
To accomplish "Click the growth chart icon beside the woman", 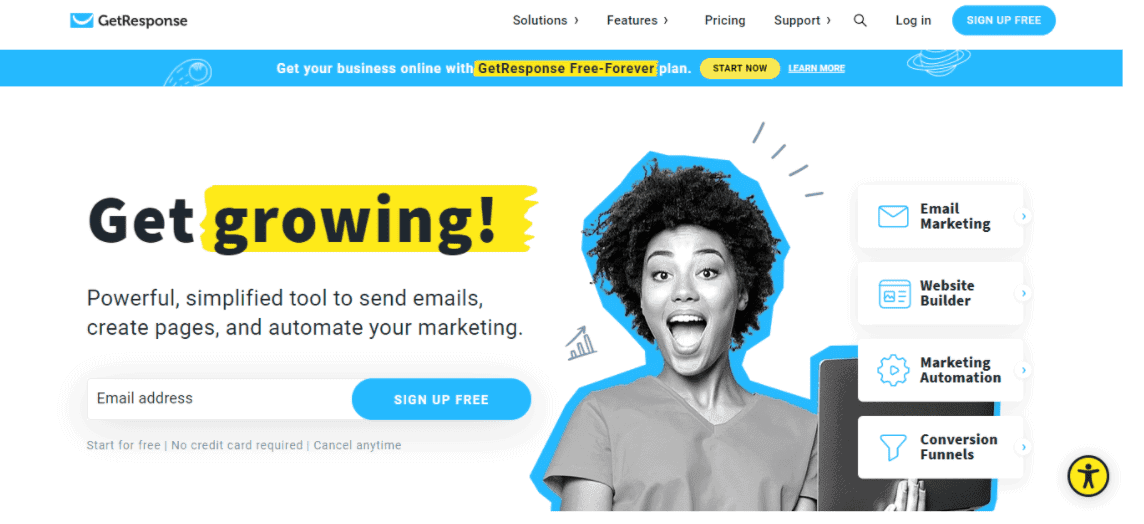I will pos(581,344).
